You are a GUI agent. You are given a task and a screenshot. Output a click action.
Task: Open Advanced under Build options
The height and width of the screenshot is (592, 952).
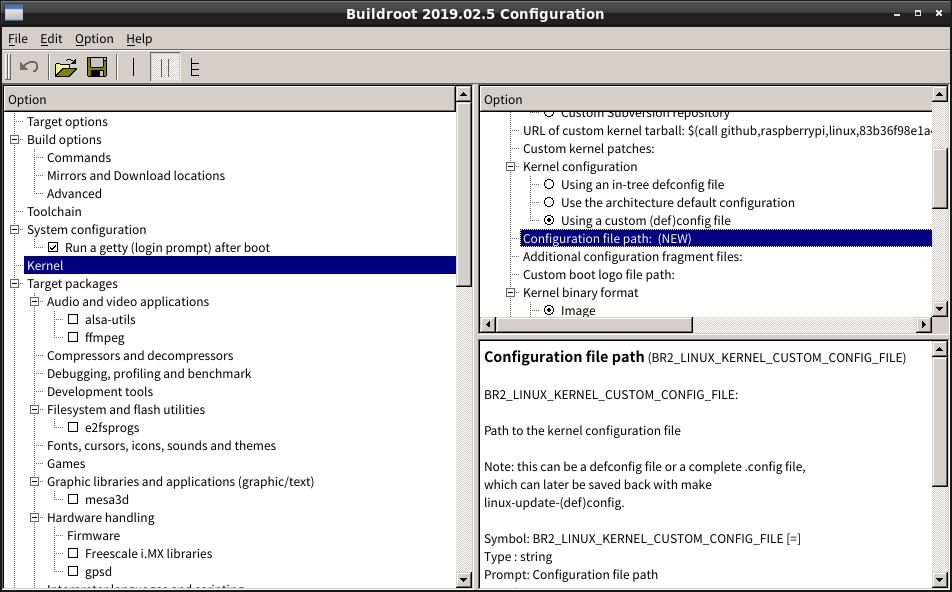[x=74, y=194]
